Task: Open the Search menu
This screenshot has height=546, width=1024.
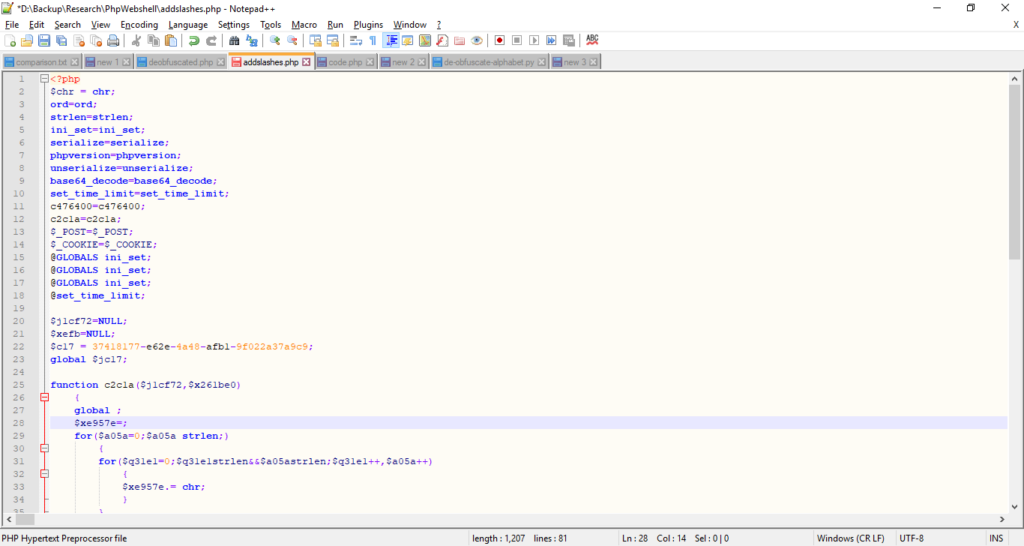Action: point(67,25)
